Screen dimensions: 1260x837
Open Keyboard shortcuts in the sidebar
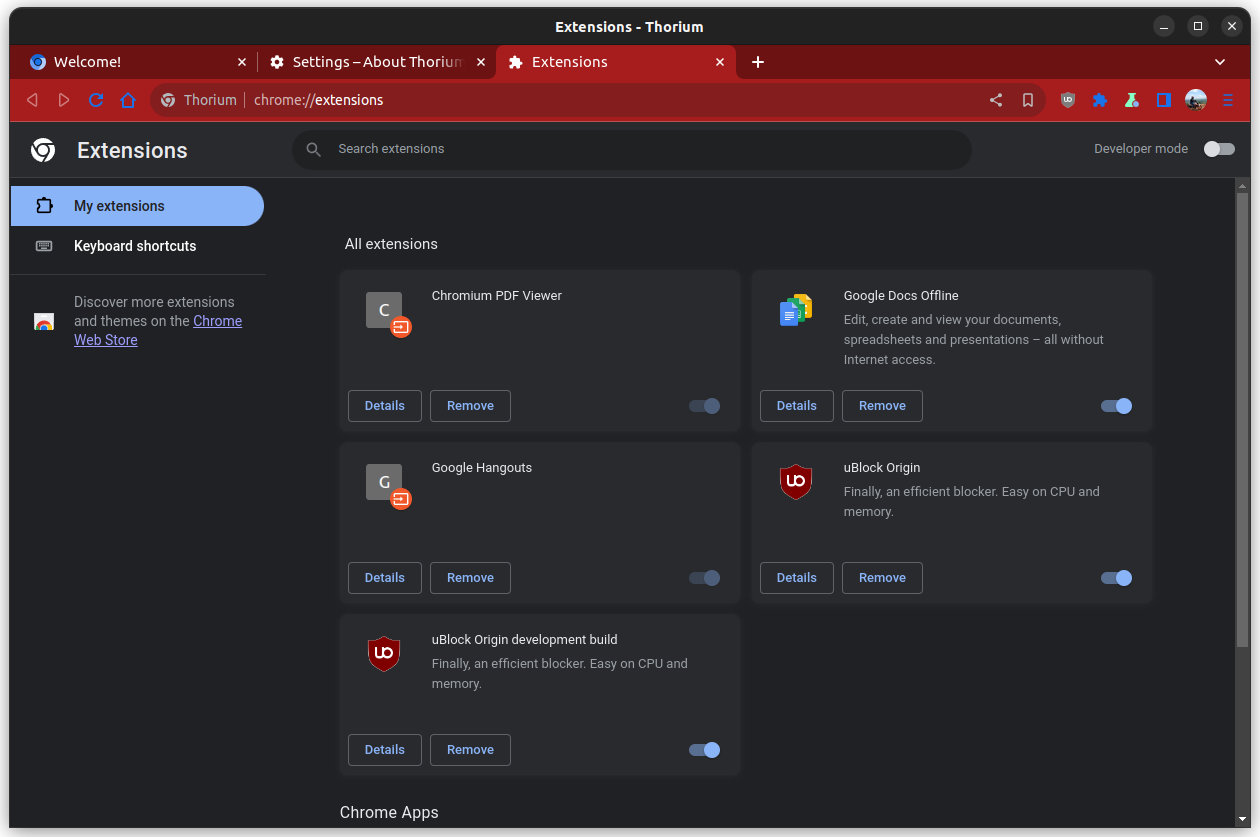pyautogui.click(x=134, y=246)
